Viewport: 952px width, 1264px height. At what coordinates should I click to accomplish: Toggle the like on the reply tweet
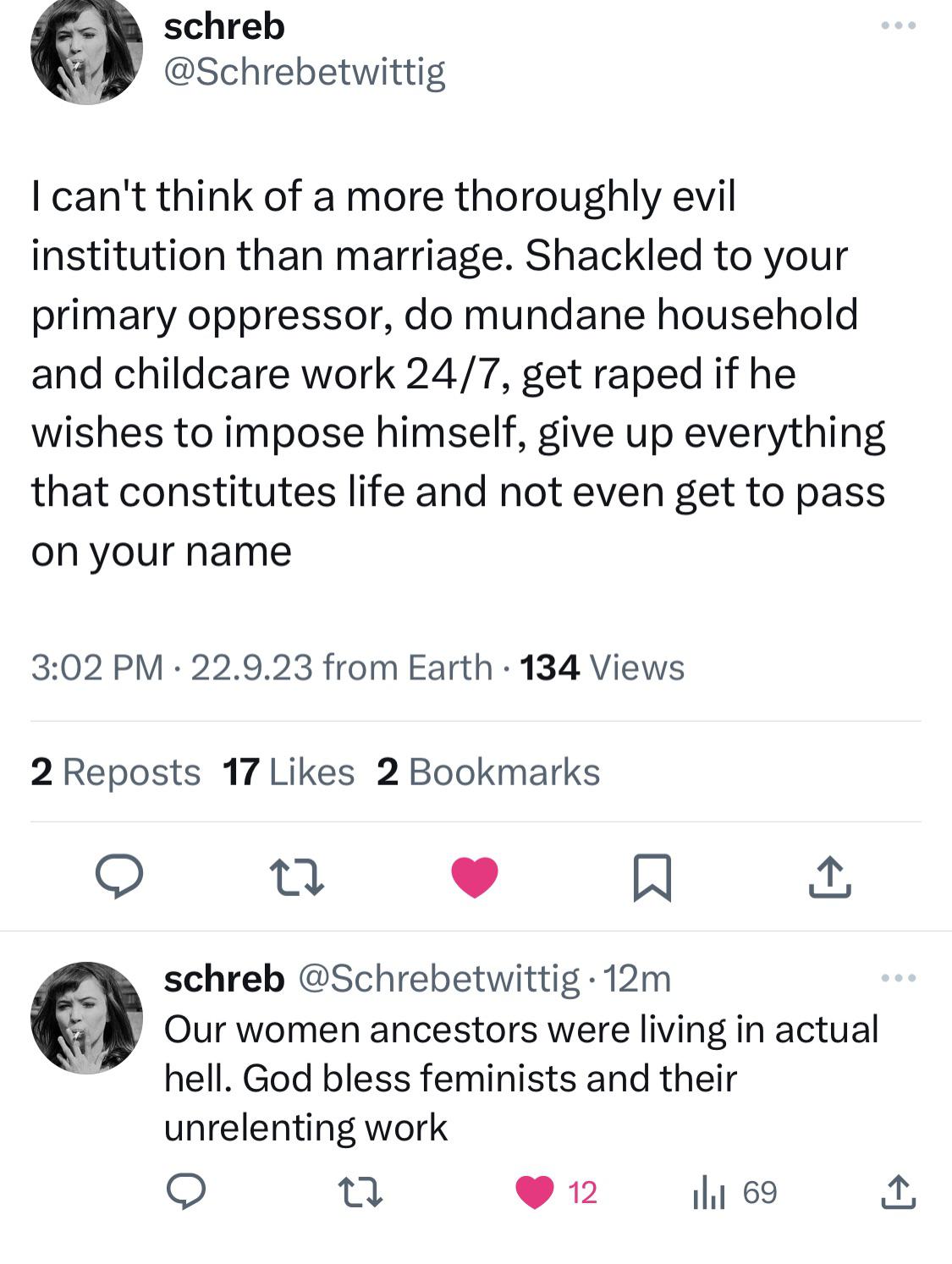point(535,1192)
